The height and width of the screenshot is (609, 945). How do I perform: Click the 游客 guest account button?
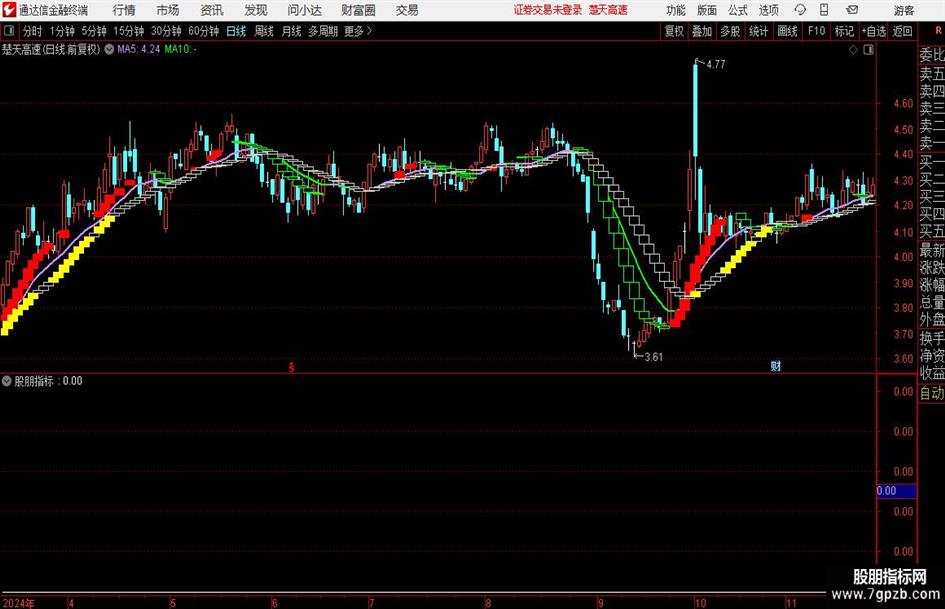pyautogui.click(x=904, y=10)
